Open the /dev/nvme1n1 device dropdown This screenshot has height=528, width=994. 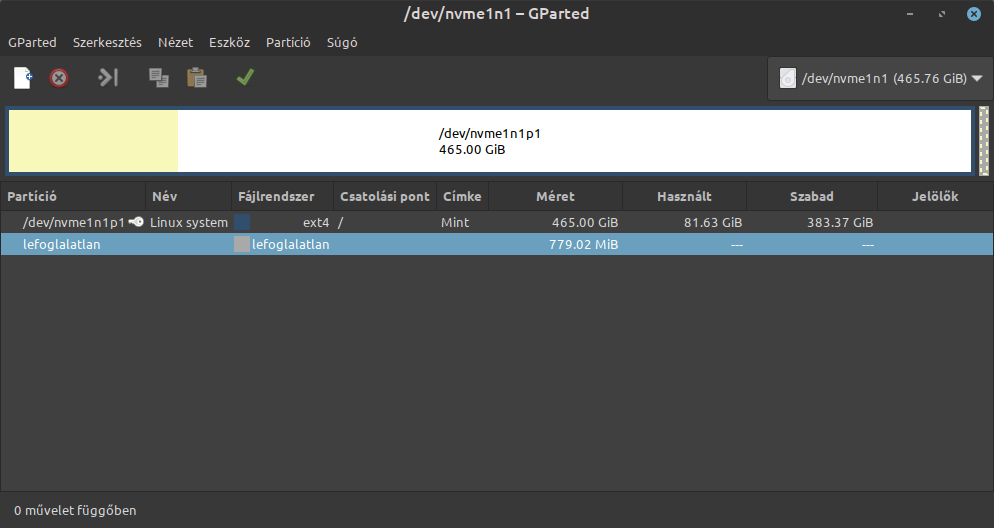[x=880, y=79]
